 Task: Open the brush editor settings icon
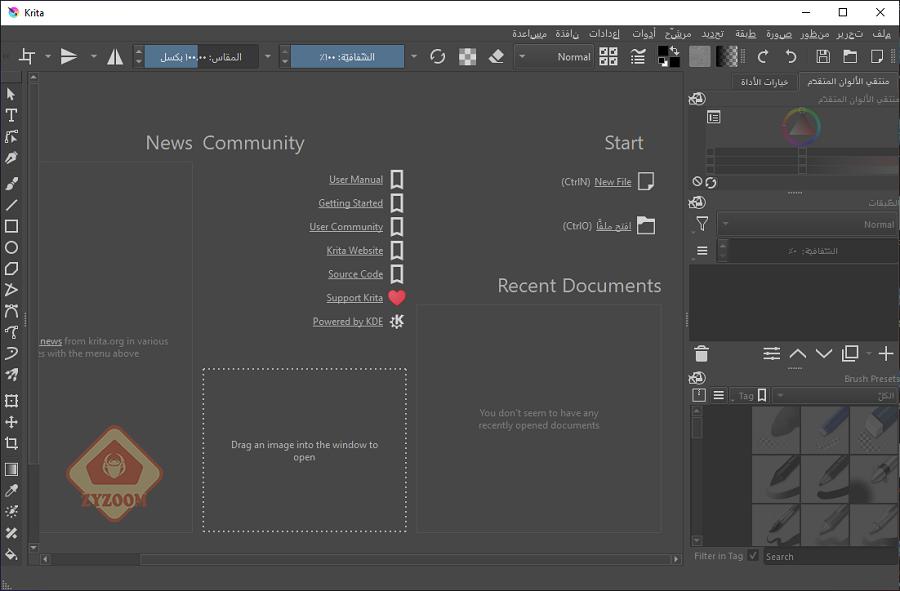(x=638, y=57)
